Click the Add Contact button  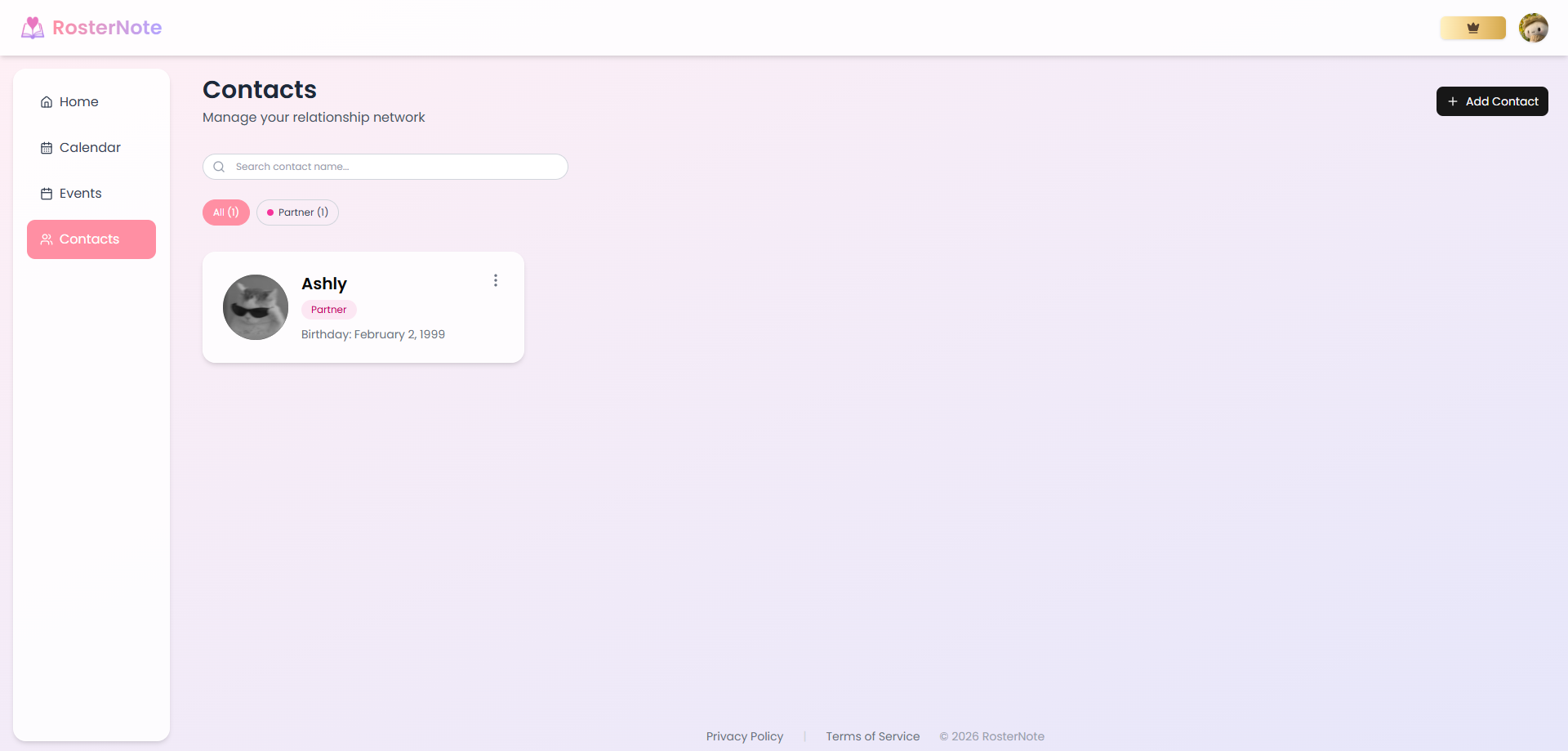(x=1492, y=101)
